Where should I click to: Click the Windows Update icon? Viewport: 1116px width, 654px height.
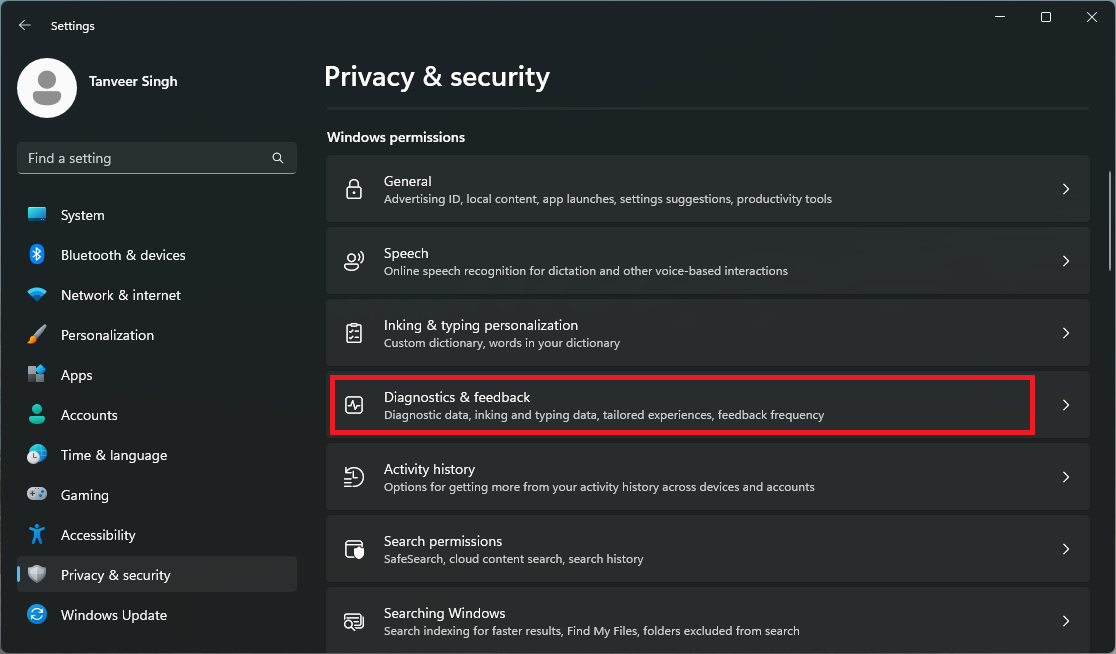coord(36,614)
